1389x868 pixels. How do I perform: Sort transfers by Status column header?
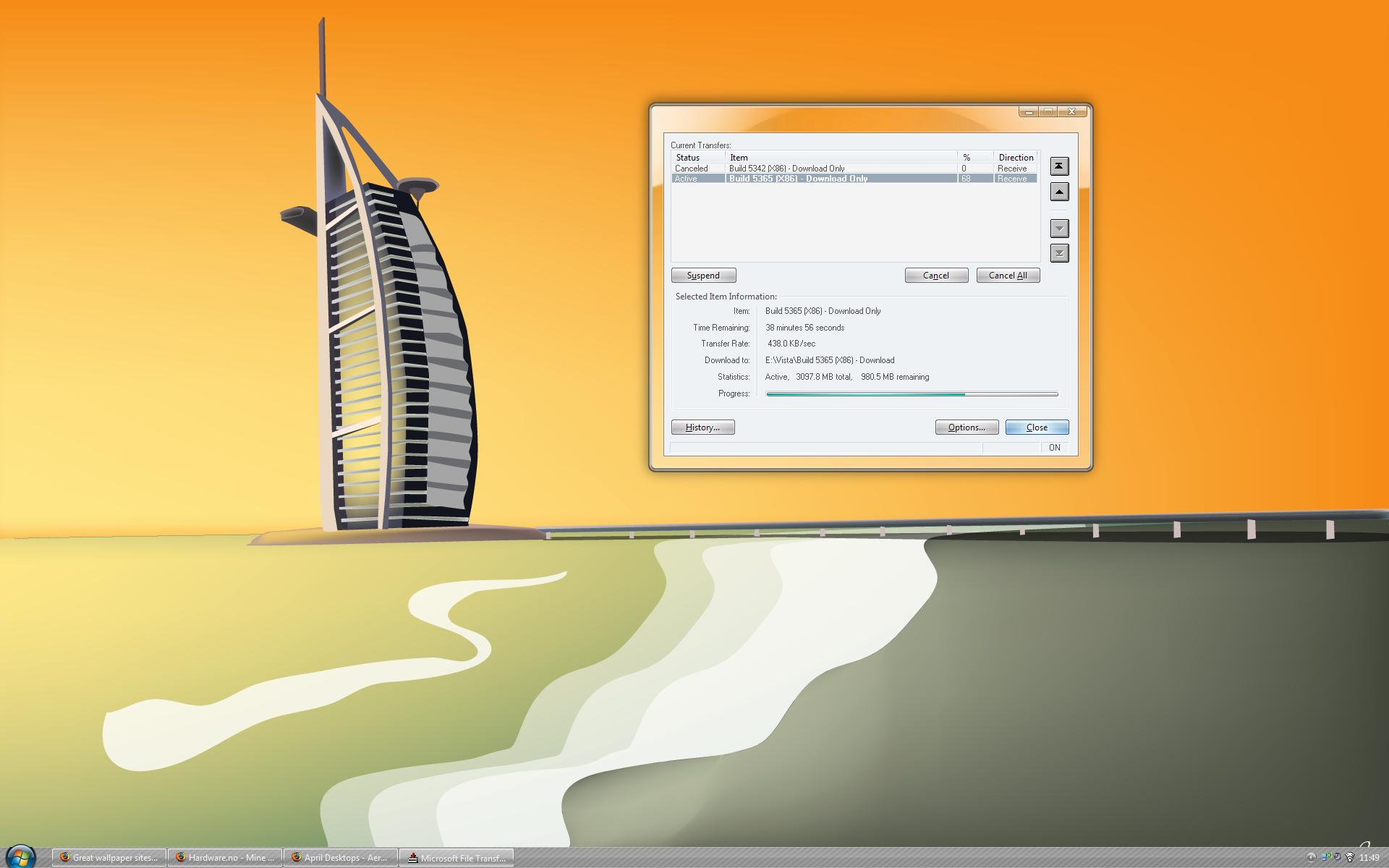click(698, 157)
